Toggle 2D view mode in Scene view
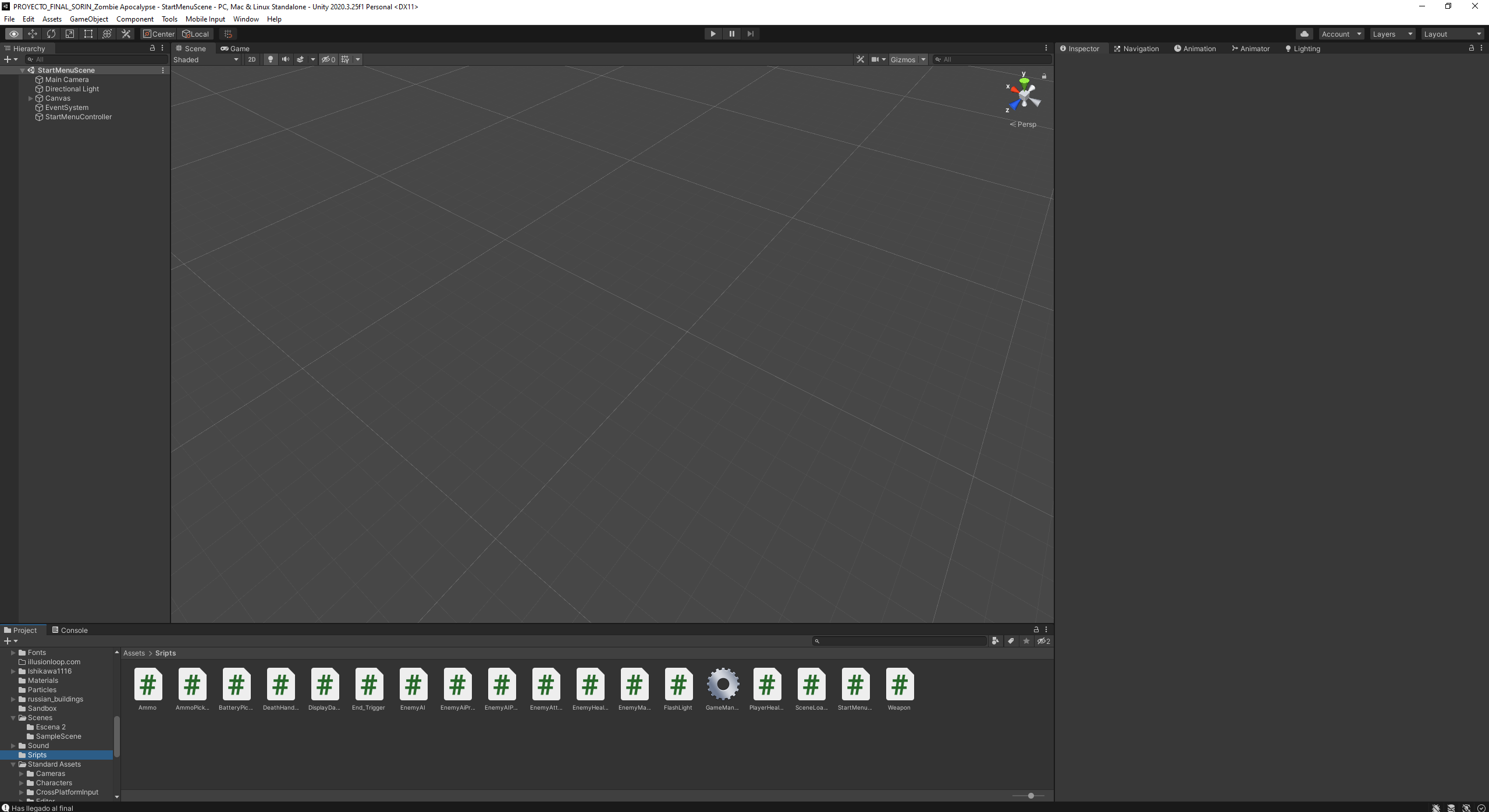The width and height of the screenshot is (1489, 812). pos(251,59)
